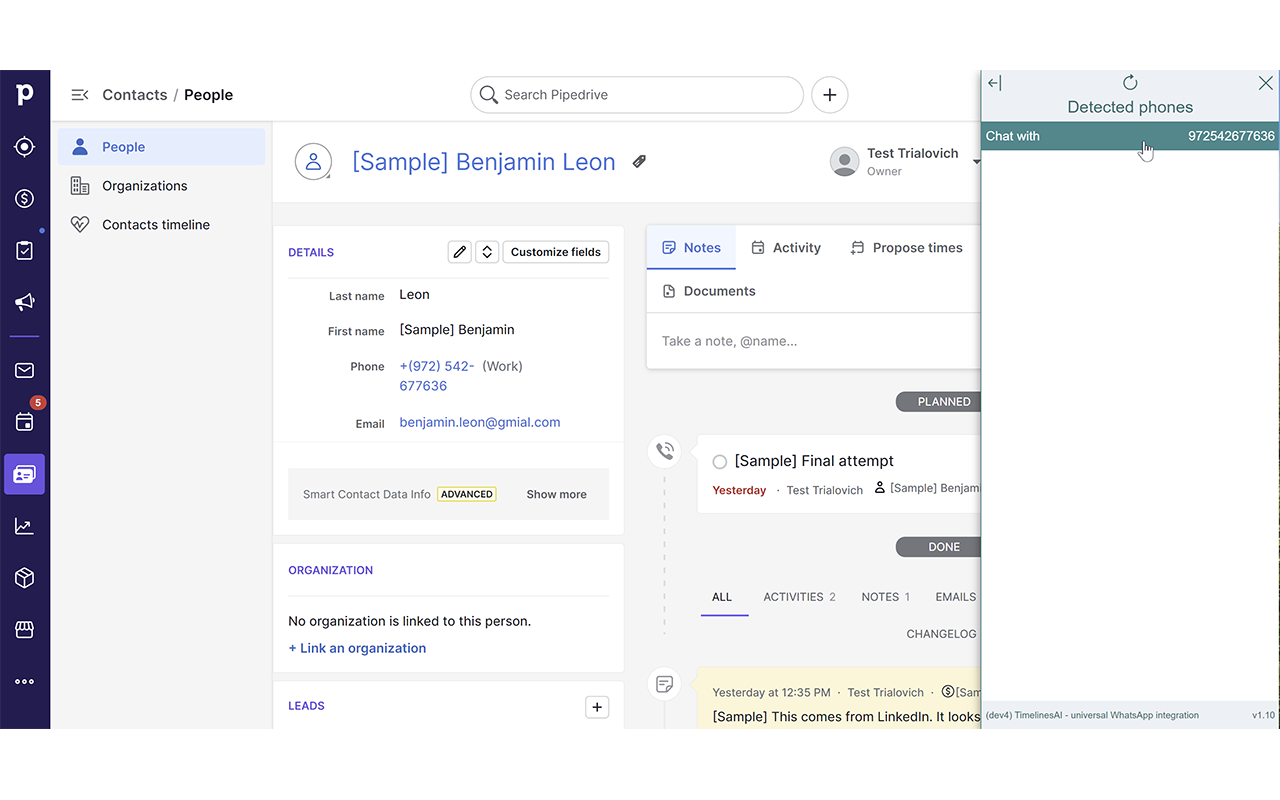Show more Smart Contact Data Info
The width and height of the screenshot is (1280, 800).
click(556, 493)
